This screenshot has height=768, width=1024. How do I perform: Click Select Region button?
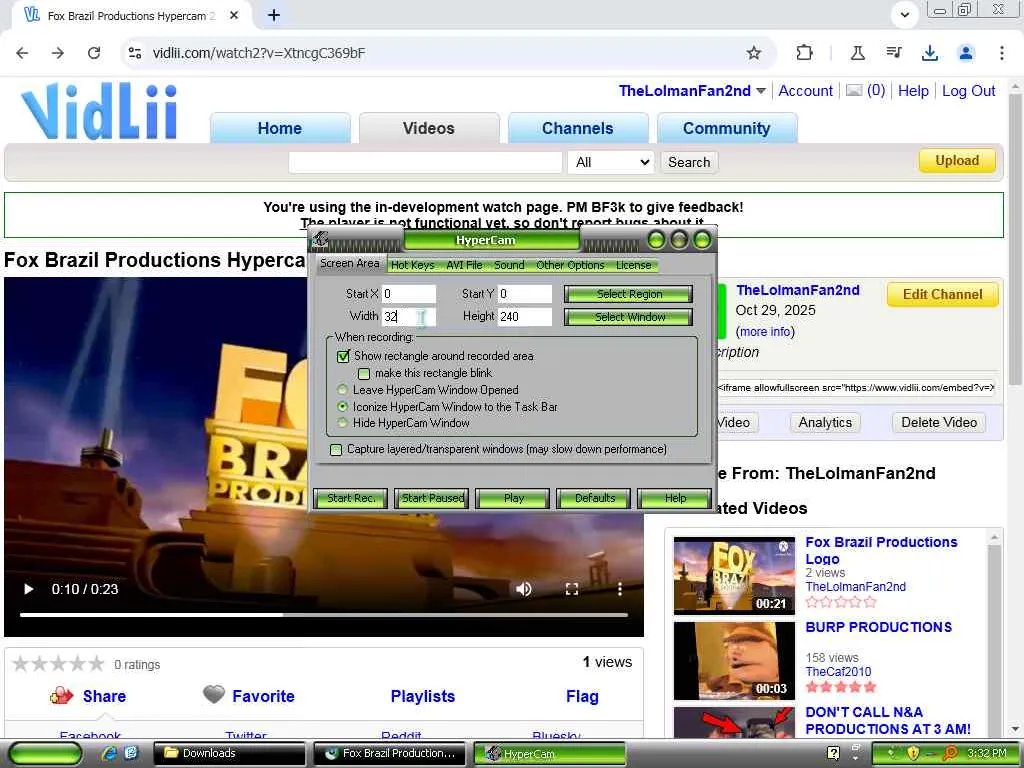click(629, 295)
